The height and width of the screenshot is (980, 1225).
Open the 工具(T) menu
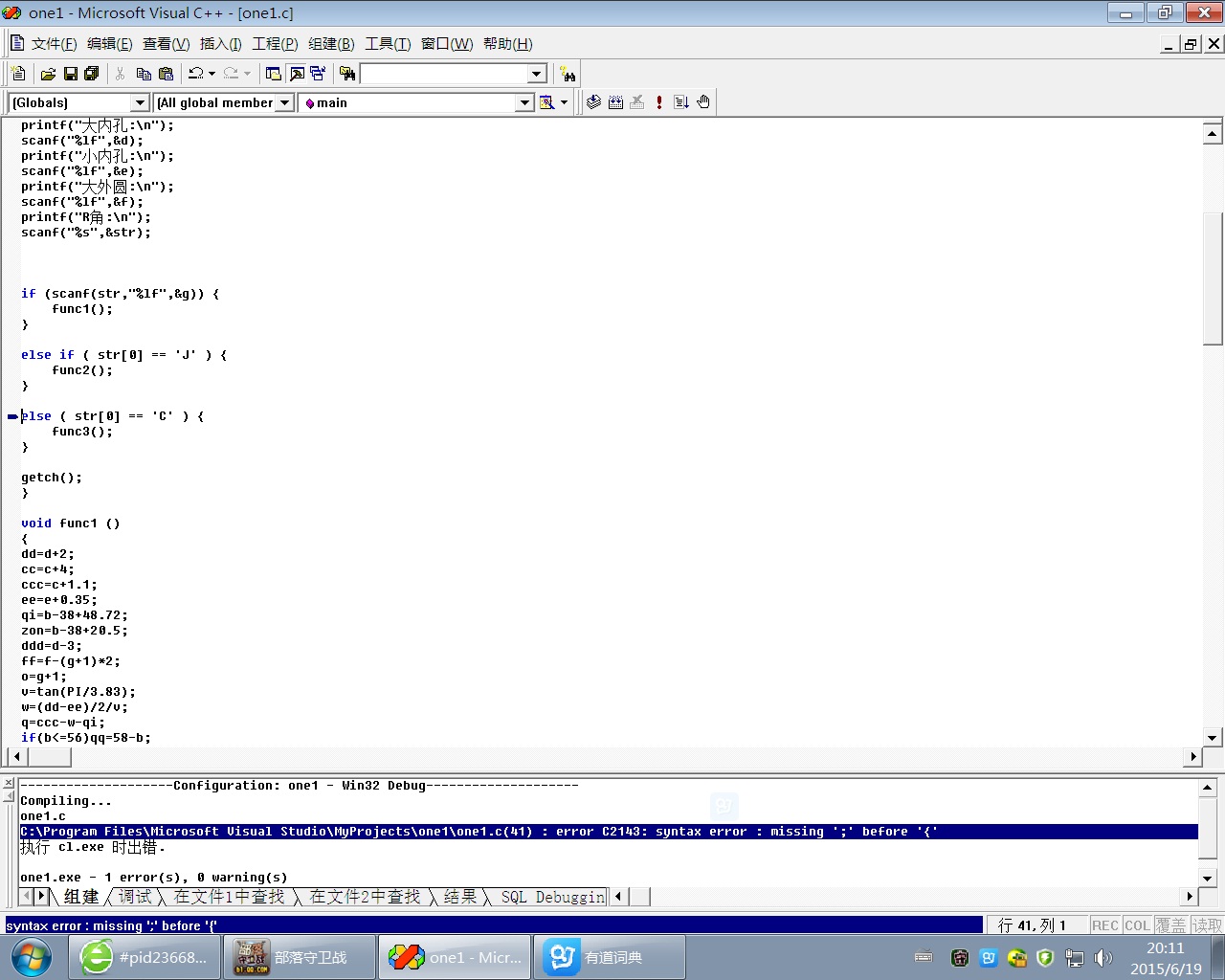tap(388, 44)
